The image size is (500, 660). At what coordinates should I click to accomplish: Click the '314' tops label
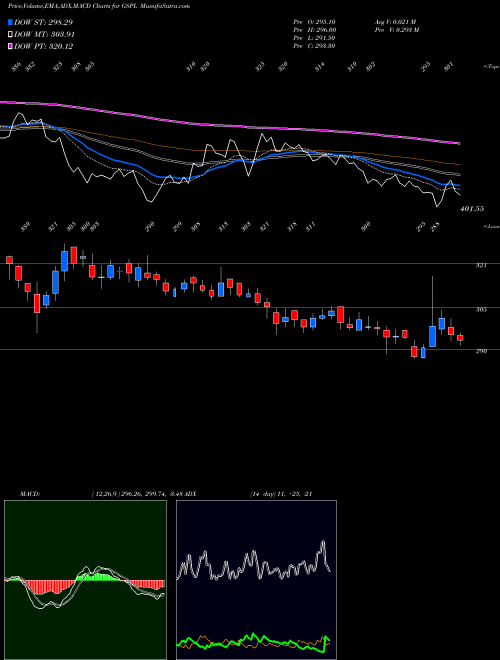point(320,67)
